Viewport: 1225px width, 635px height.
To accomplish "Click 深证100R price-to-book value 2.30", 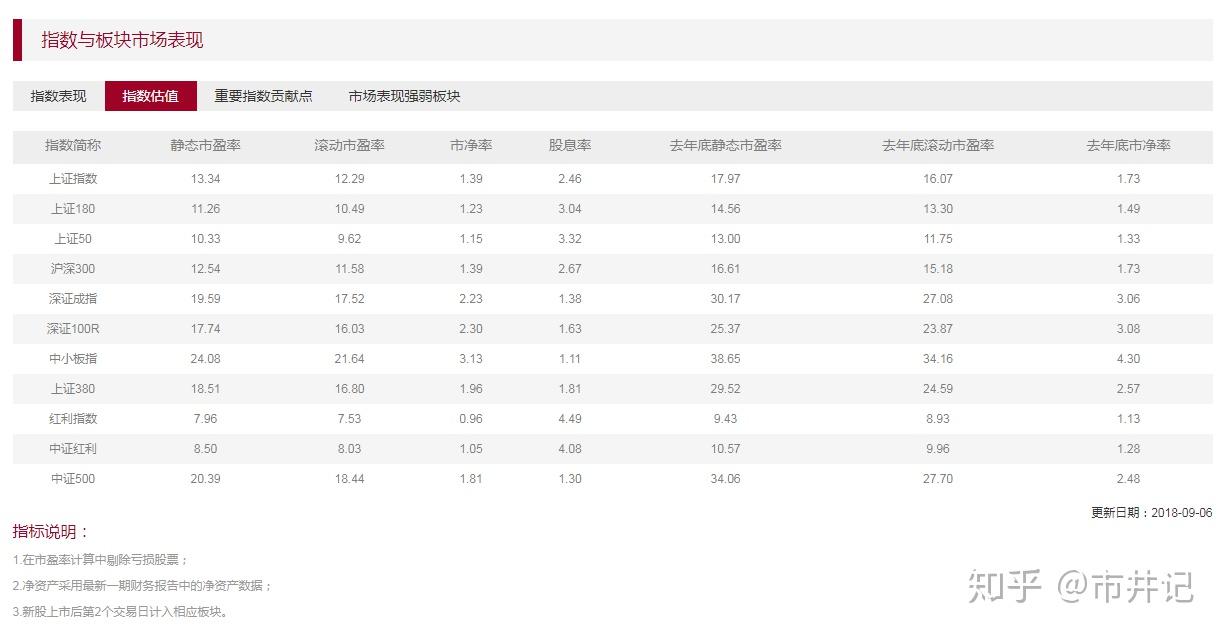I will [471, 329].
